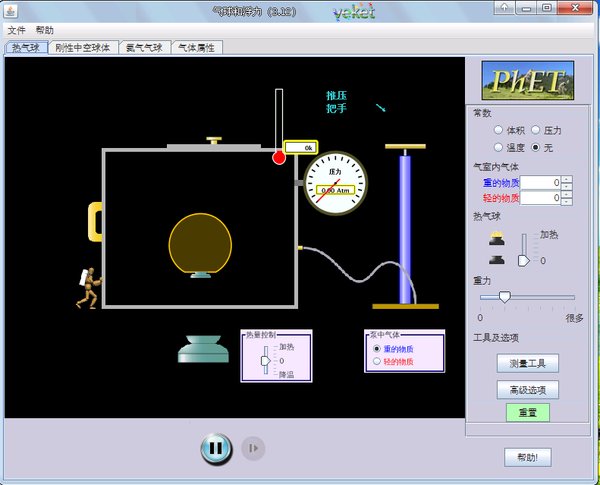Image resolution: width=600 pixels, height=485 pixels.
Task: Click the hot air balloon in chamber
Action: click(x=200, y=243)
